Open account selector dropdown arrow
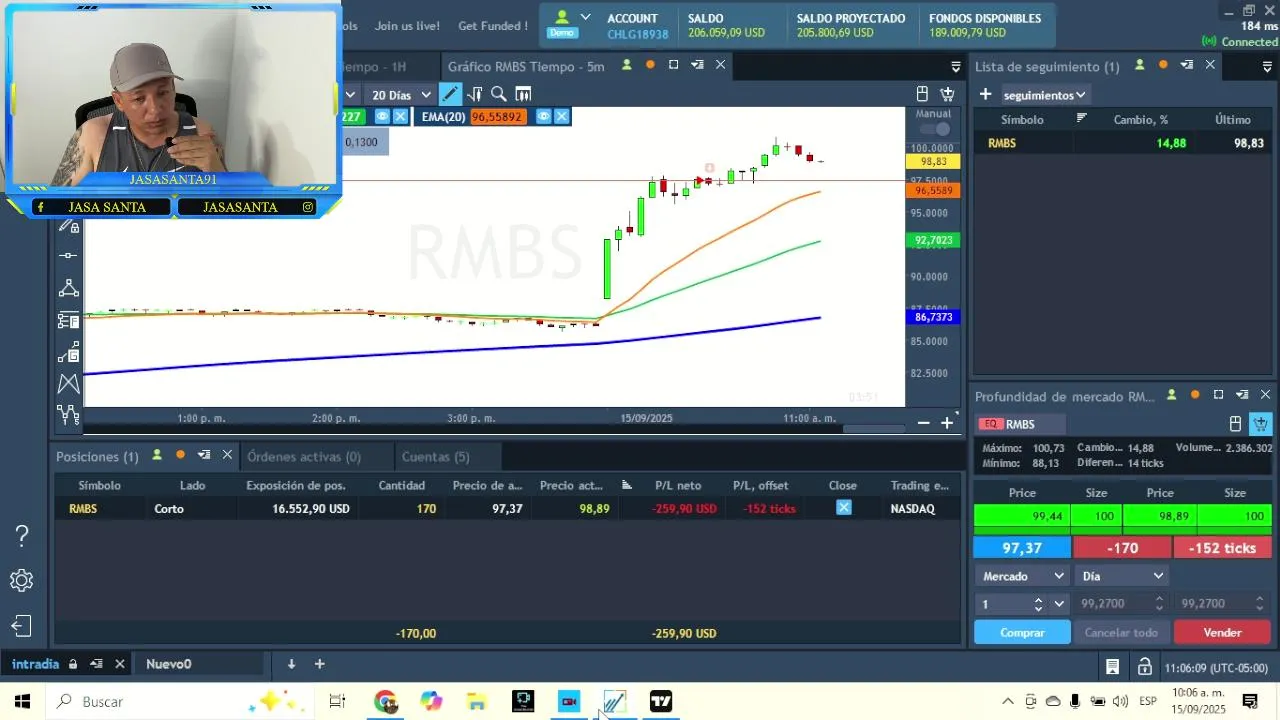1280x720 pixels. [x=585, y=17]
